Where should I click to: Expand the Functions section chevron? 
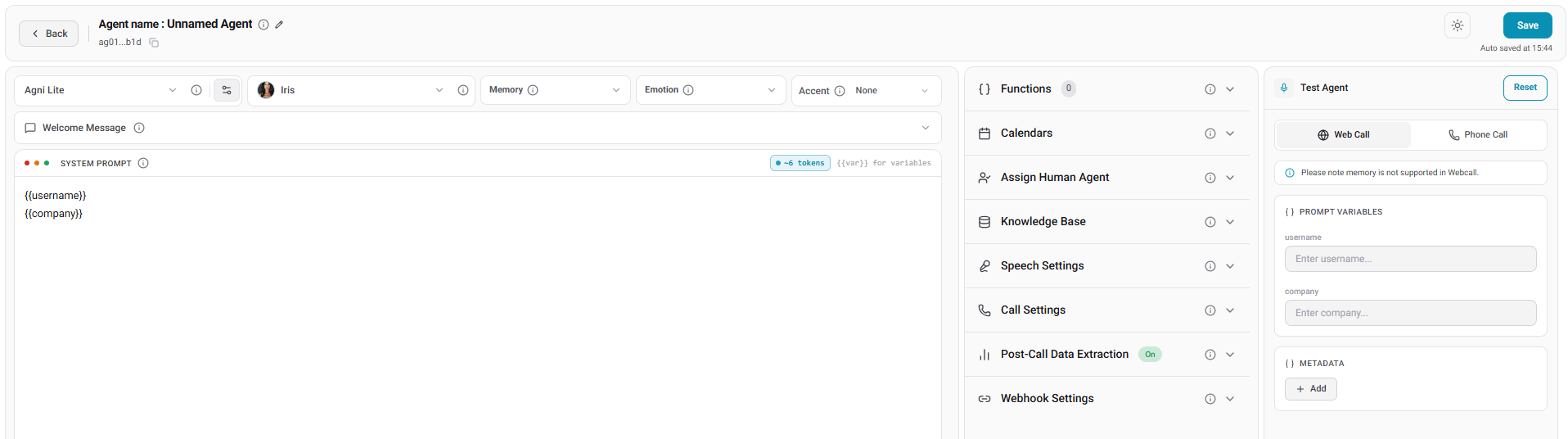click(x=1230, y=89)
